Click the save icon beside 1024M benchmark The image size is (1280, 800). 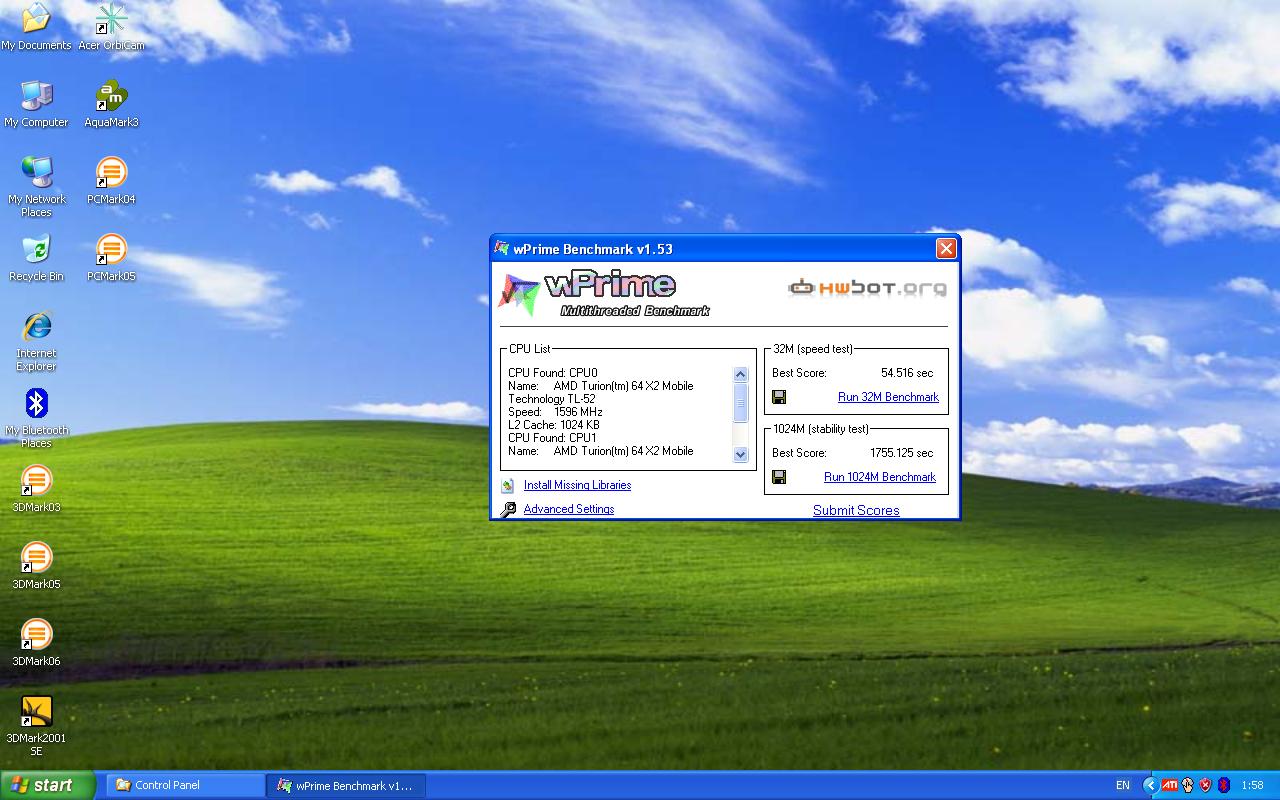coord(779,477)
